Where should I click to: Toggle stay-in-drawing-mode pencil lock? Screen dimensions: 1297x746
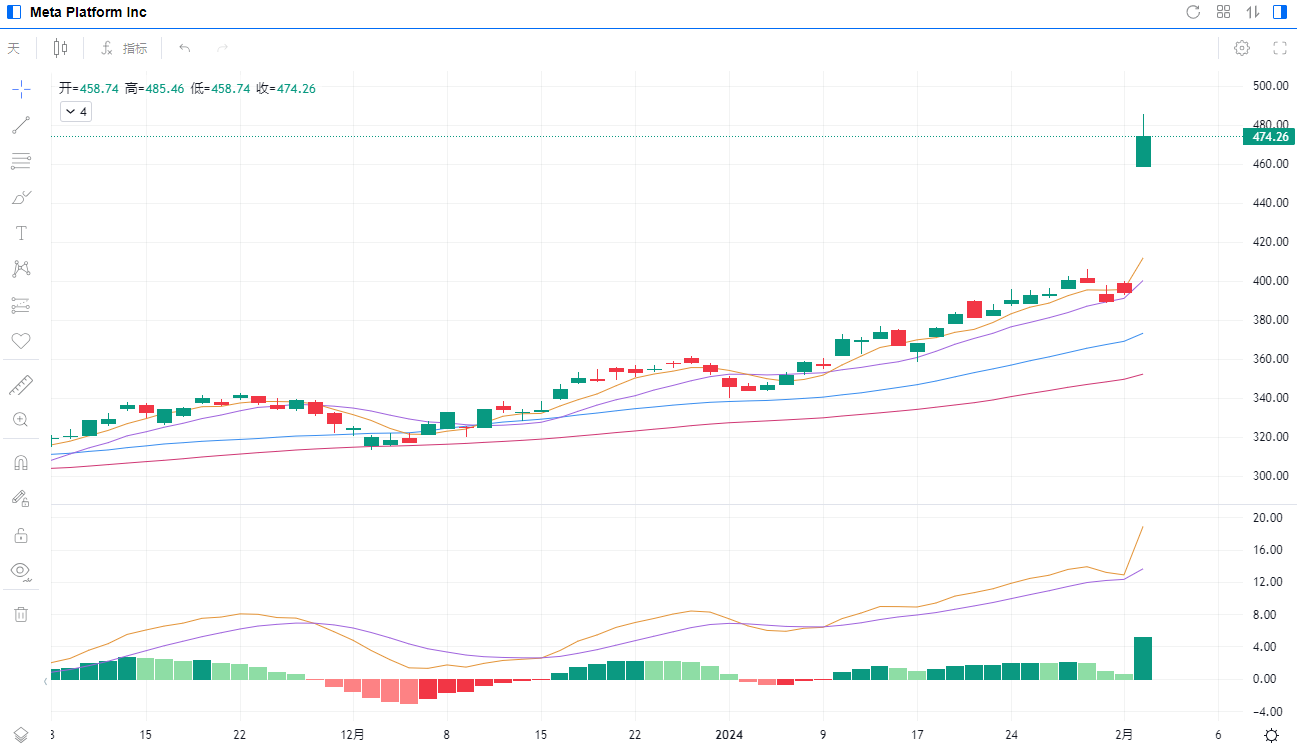click(21, 499)
